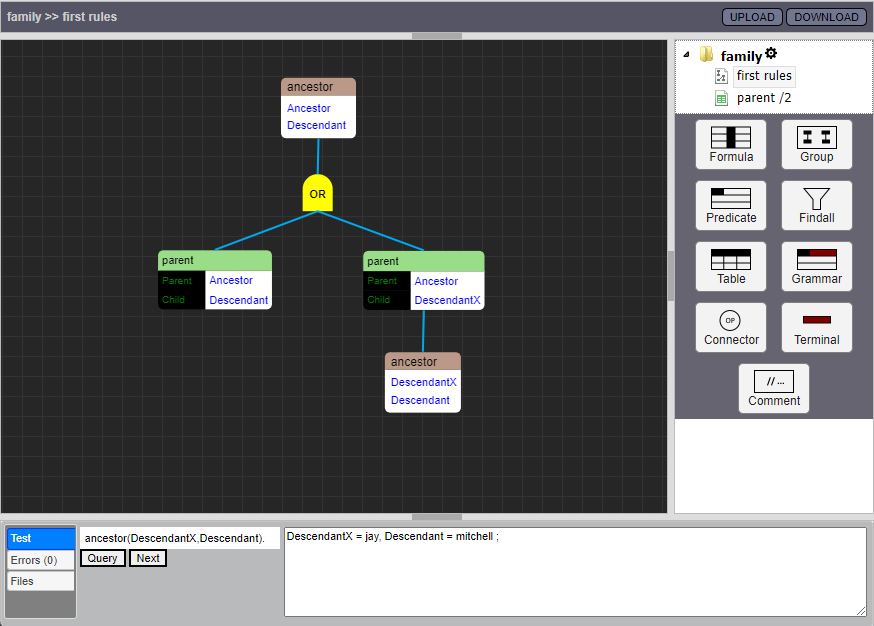The image size is (874, 626).
Task: Pick the Grammar palette tool
Action: [x=816, y=266]
